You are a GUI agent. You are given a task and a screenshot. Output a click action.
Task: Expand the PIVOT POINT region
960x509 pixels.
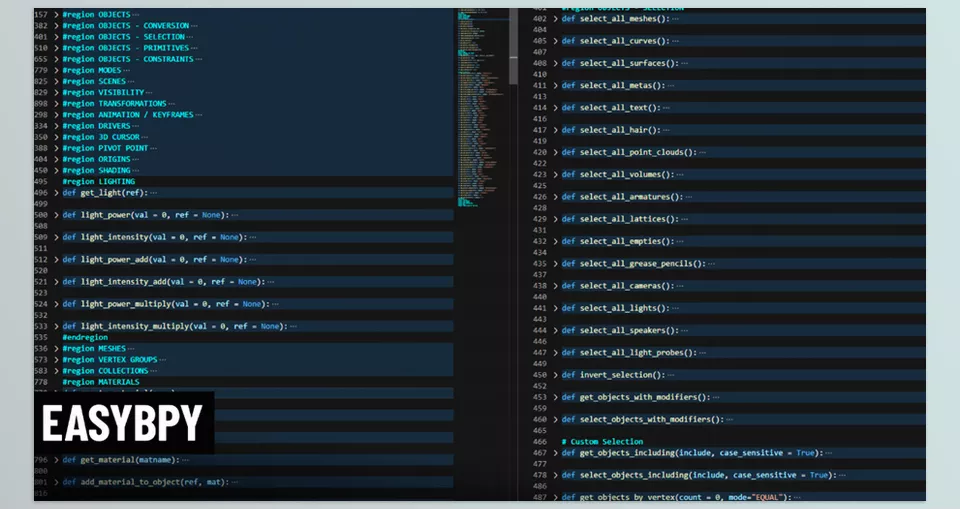[56, 148]
